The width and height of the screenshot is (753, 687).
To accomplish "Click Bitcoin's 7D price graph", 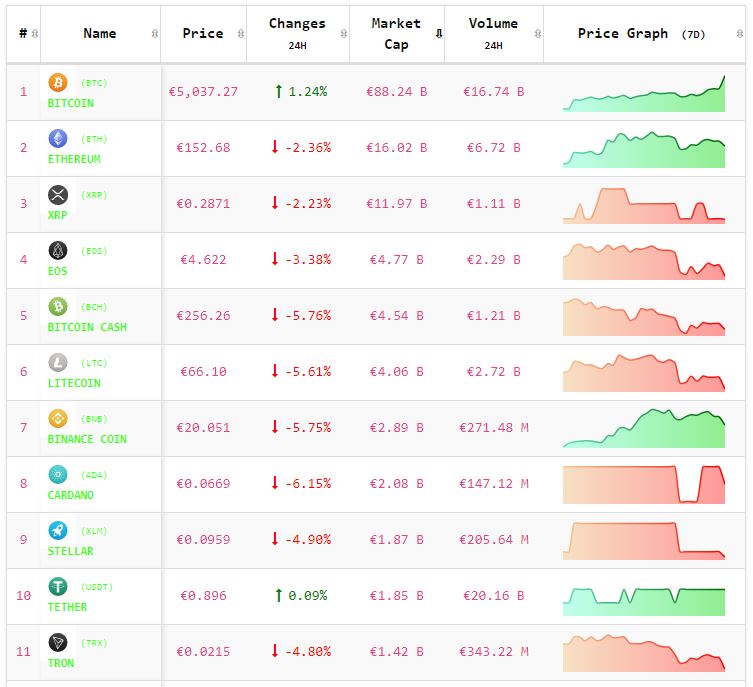I will pos(644,93).
